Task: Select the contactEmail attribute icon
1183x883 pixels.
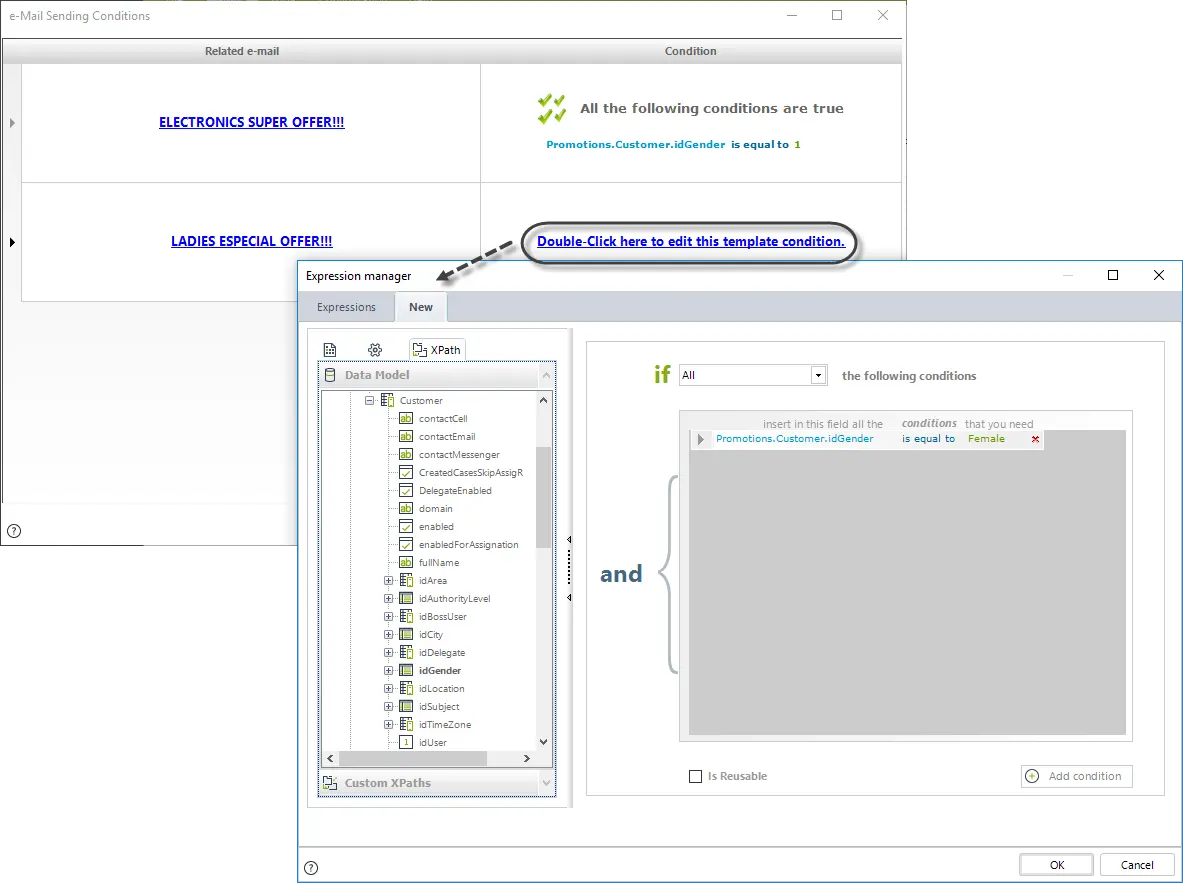Action: click(x=406, y=436)
